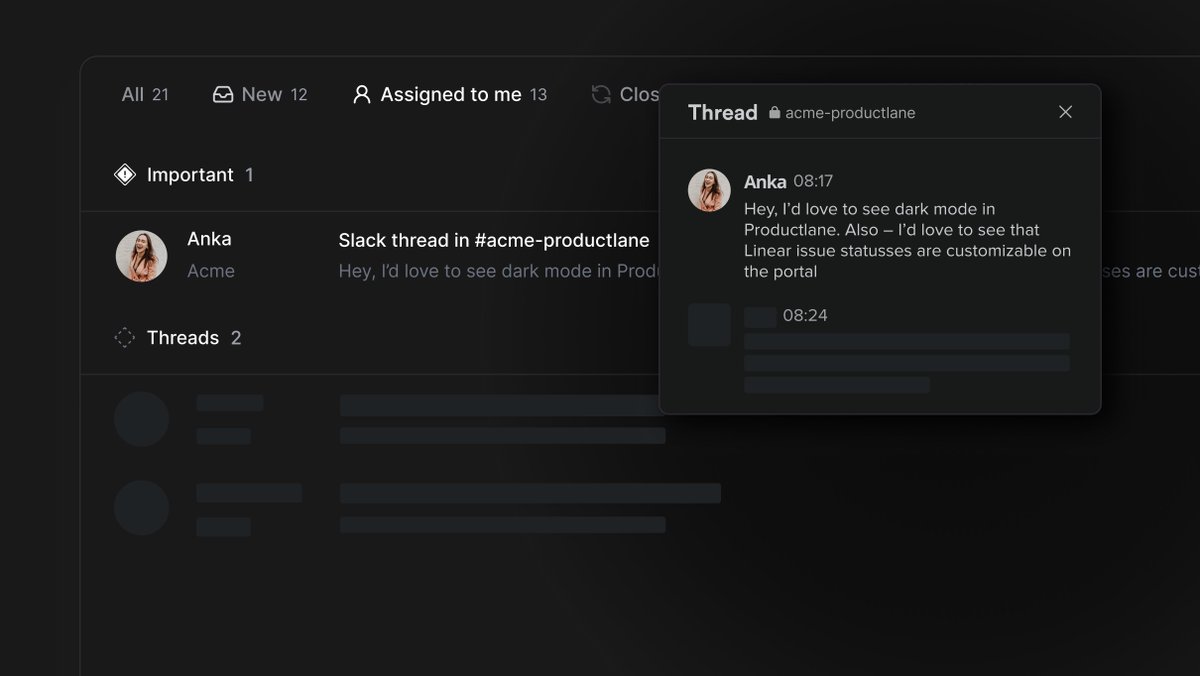Click the Anka name in the list row
The width and height of the screenshot is (1200, 676).
pos(209,239)
